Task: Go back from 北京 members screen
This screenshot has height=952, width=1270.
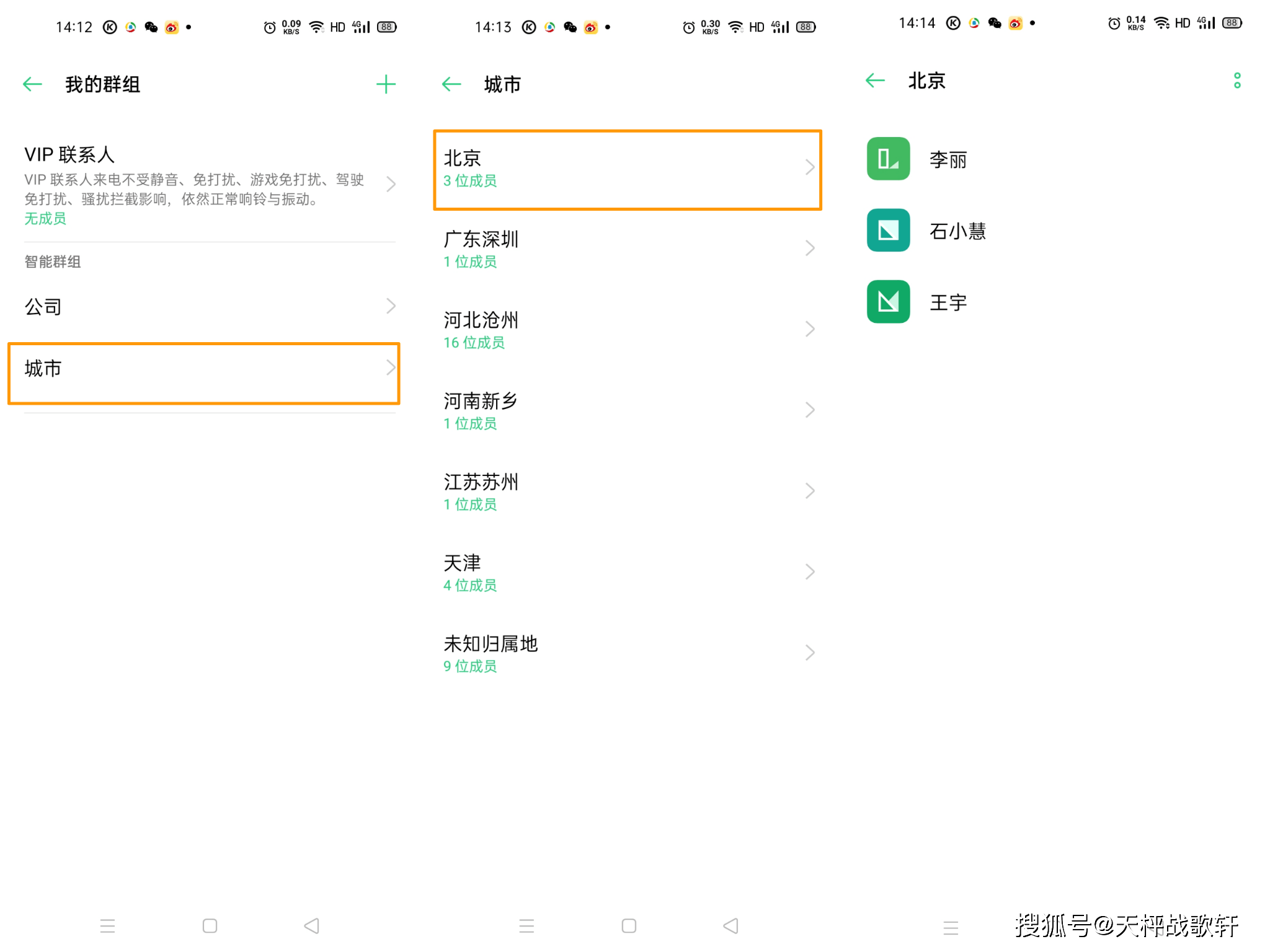Action: 875,81
